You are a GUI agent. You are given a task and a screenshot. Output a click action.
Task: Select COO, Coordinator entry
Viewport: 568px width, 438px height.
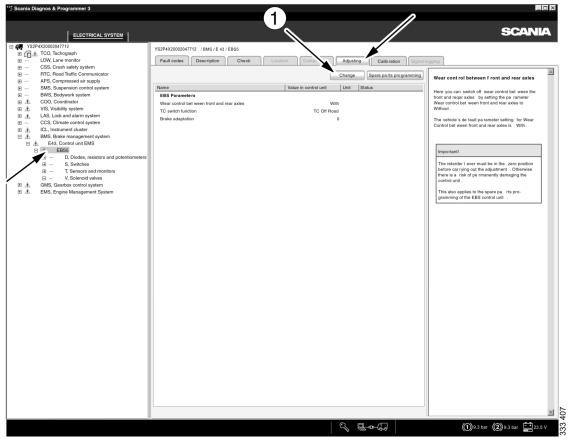click(59, 102)
